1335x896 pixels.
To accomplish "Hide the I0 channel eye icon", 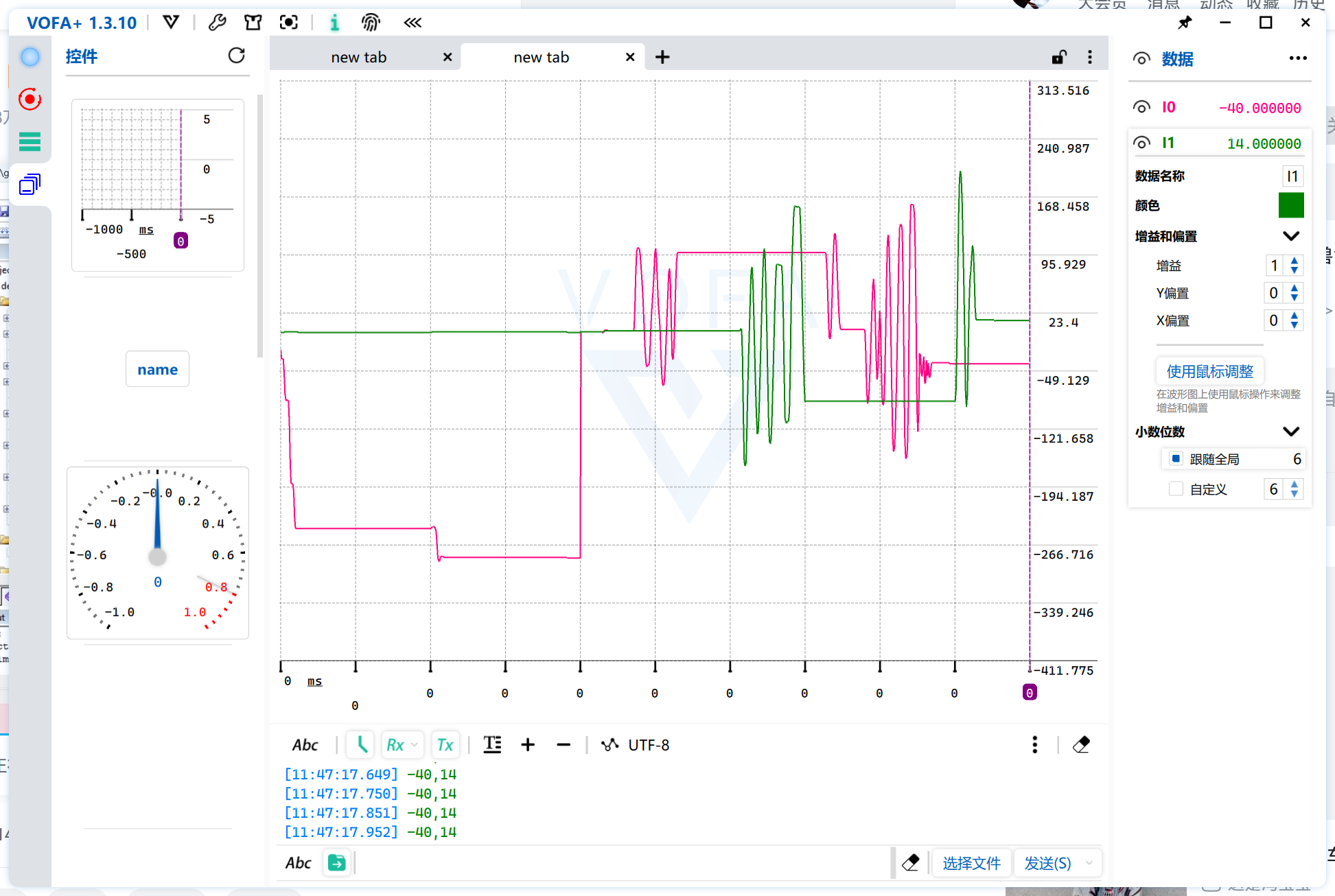I will tap(1141, 107).
